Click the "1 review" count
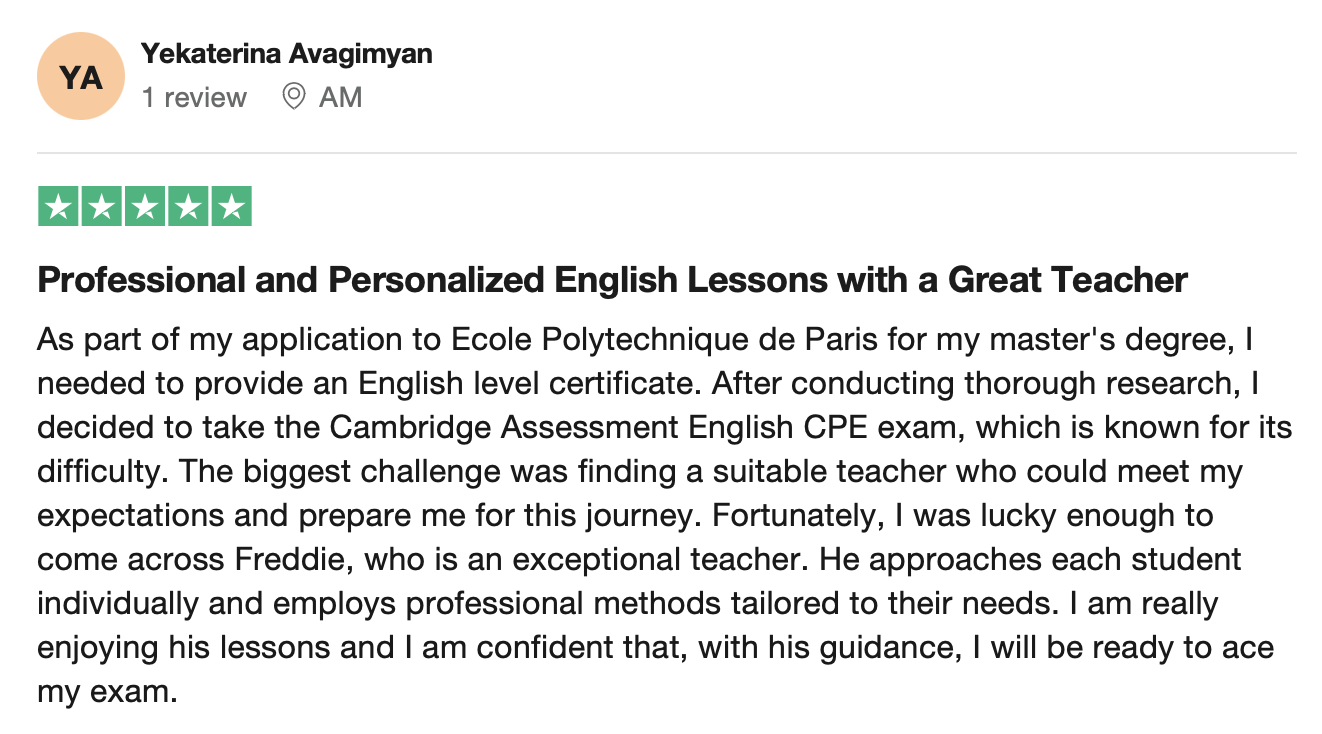1322x734 pixels. (x=194, y=98)
